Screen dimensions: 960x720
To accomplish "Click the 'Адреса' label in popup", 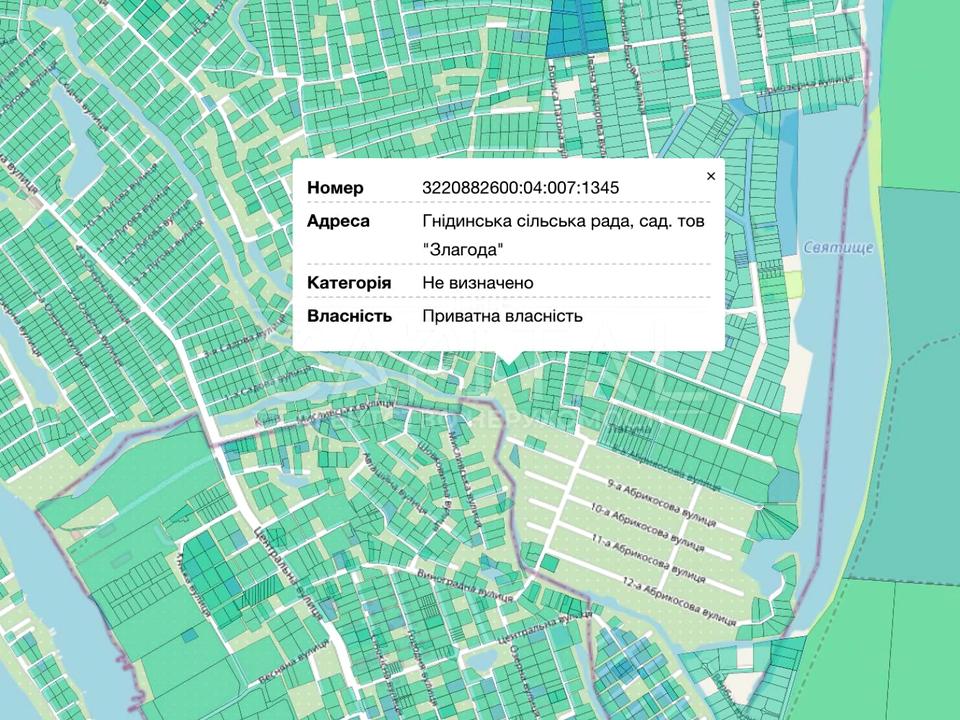I will pos(338,220).
